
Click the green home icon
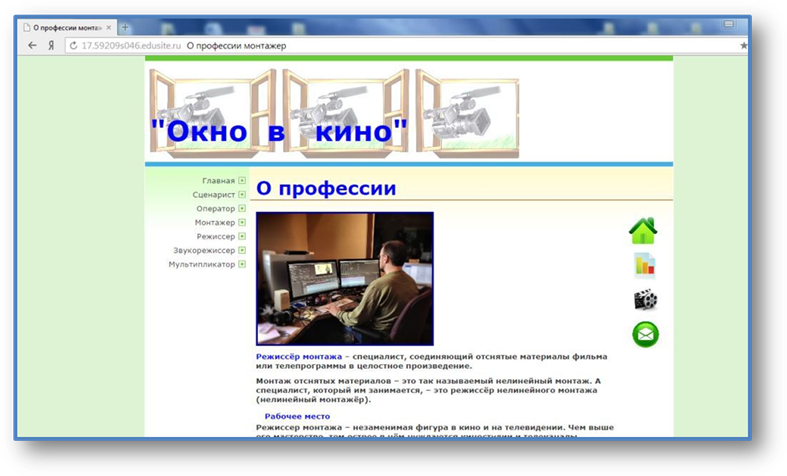(x=643, y=231)
